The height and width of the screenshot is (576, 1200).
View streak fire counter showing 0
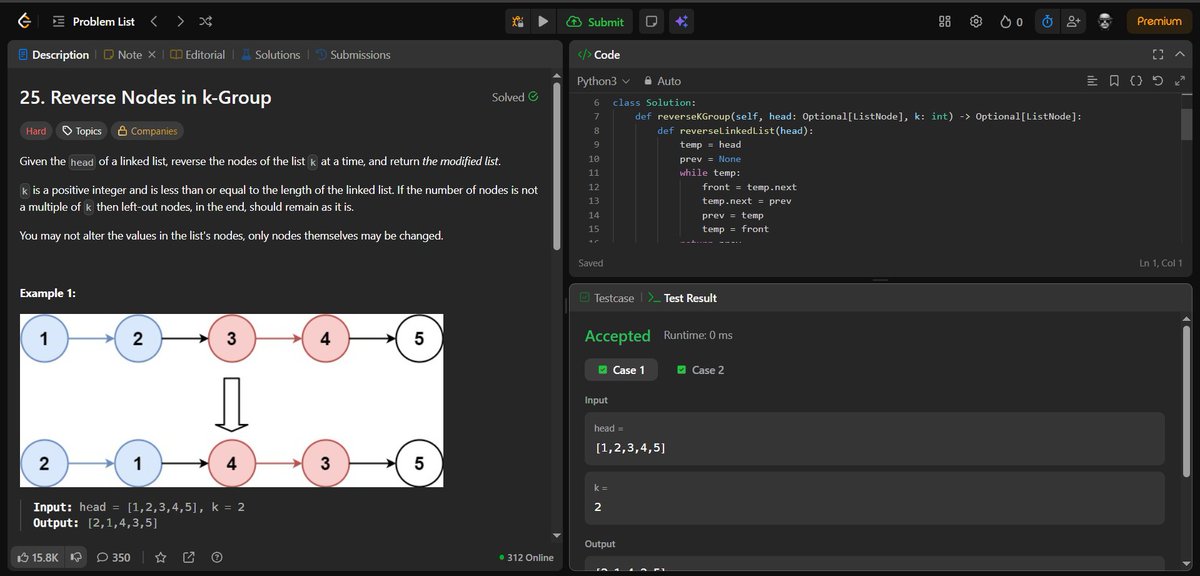point(1011,21)
